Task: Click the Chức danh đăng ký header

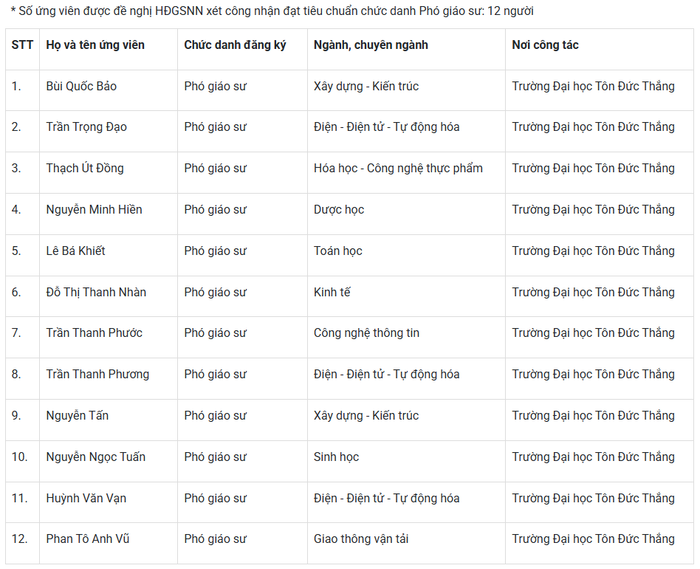Action: (235, 45)
